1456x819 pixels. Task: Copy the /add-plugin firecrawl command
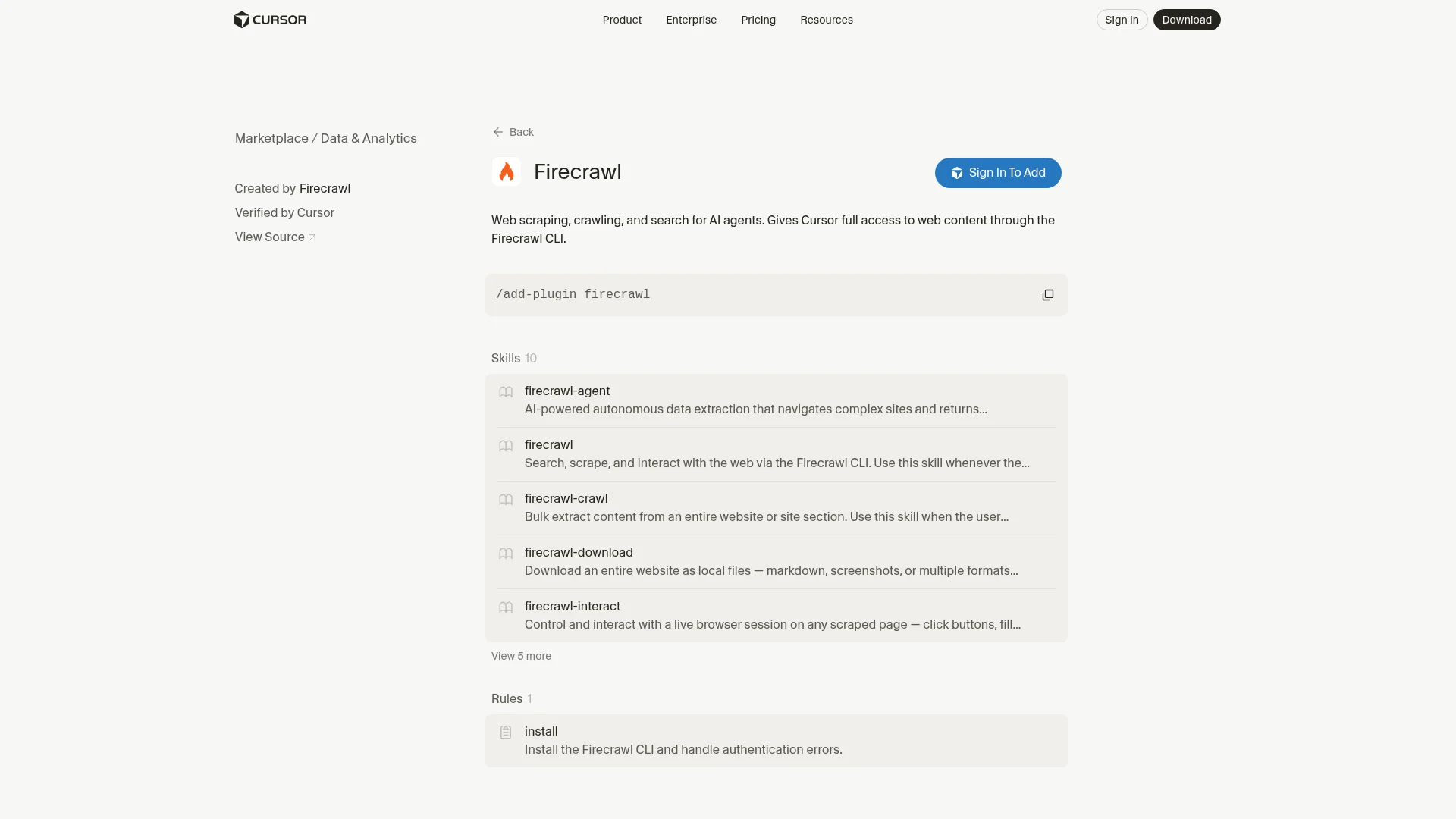pos(1047,295)
